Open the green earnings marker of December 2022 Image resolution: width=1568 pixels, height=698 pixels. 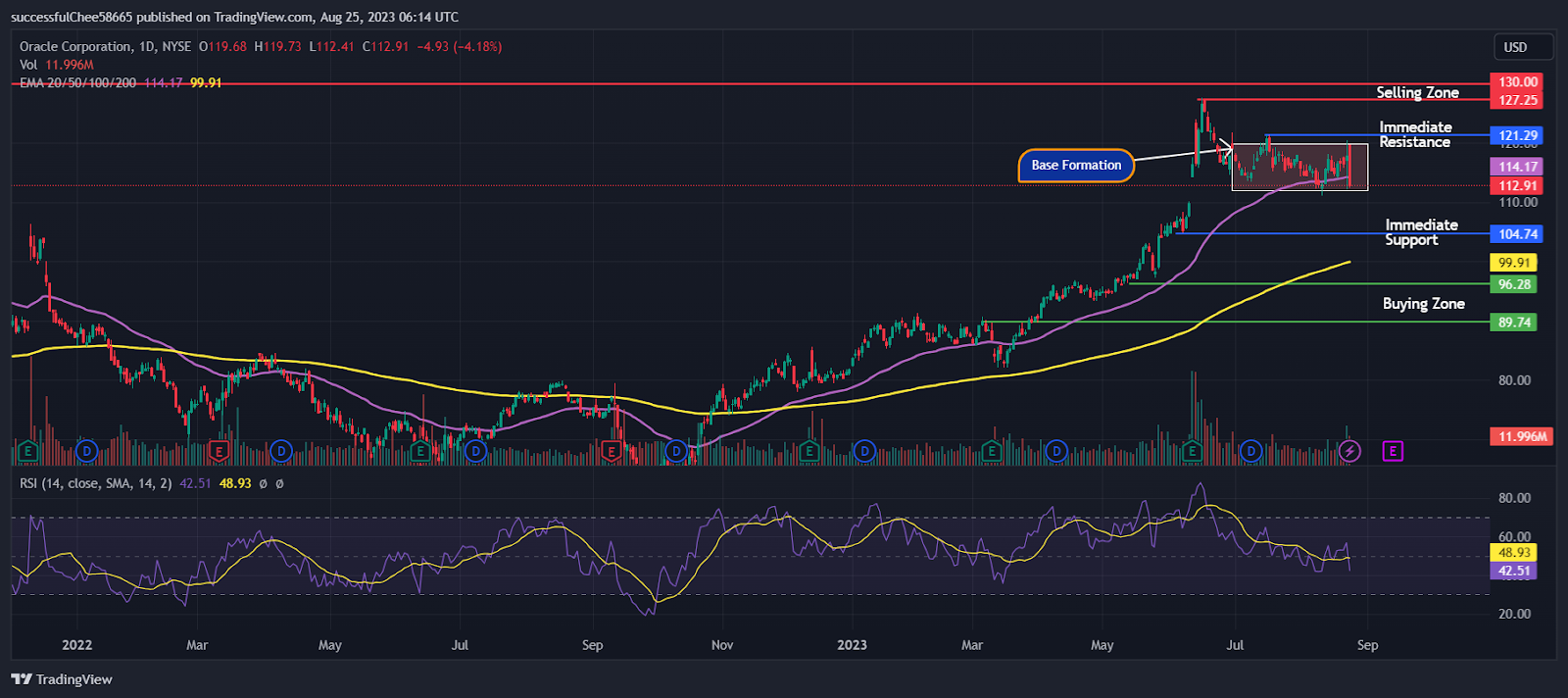click(x=809, y=451)
